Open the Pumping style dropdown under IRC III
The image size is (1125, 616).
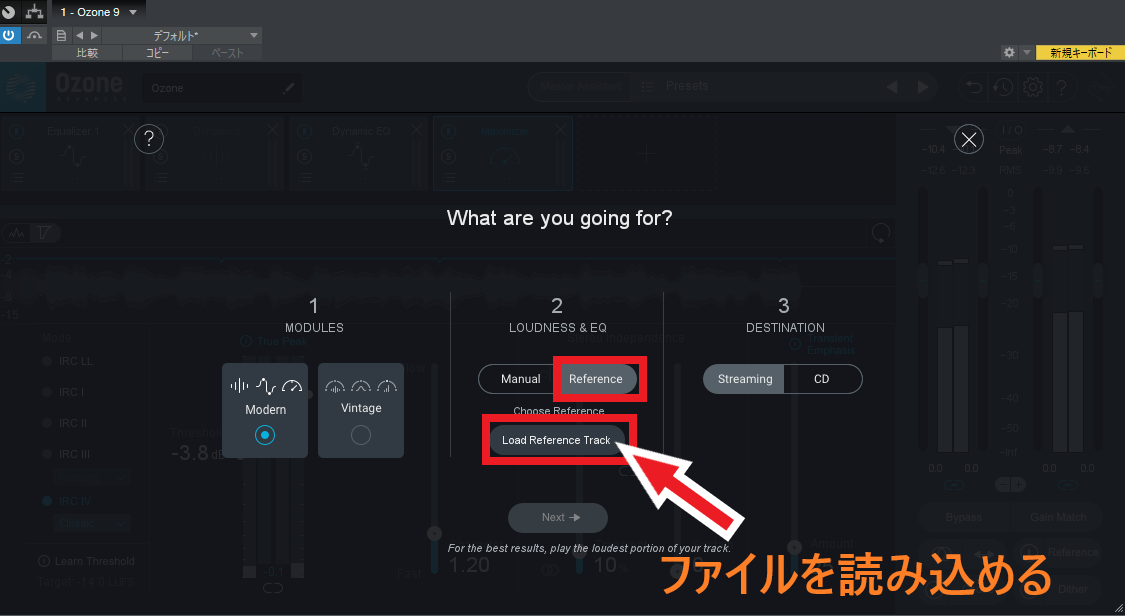92,478
